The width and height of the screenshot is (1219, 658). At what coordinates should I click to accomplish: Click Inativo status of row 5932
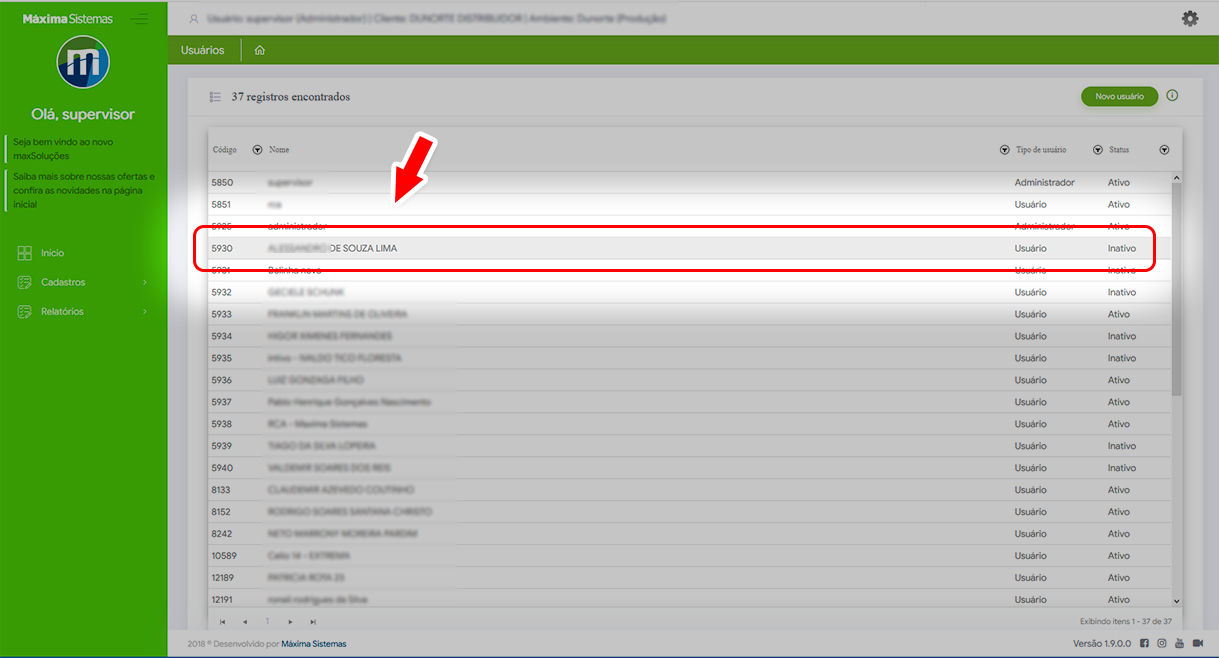pyautogui.click(x=1122, y=292)
